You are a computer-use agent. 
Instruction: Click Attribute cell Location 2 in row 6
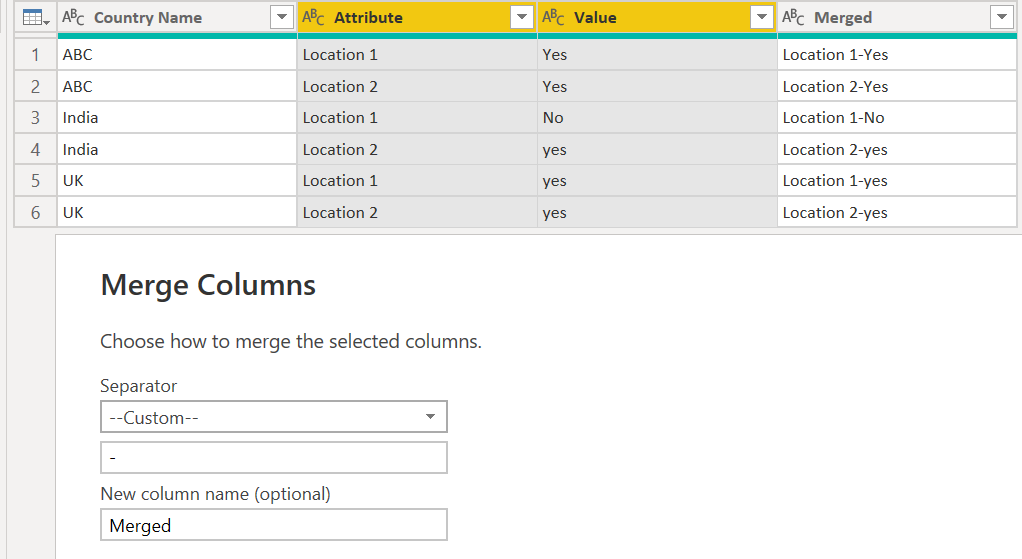point(417,212)
